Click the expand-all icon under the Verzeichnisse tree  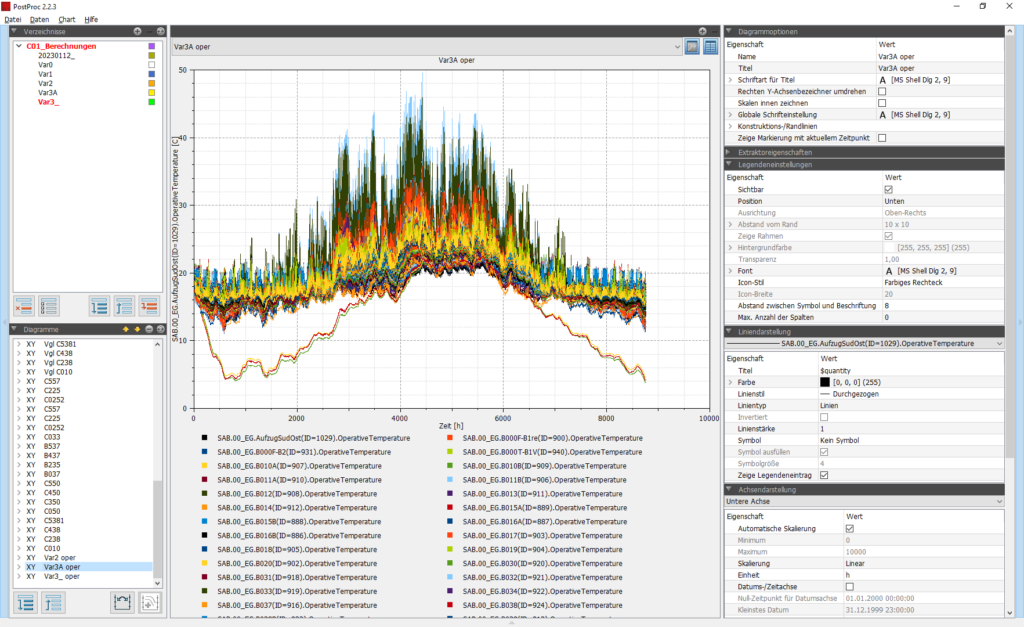(99, 306)
